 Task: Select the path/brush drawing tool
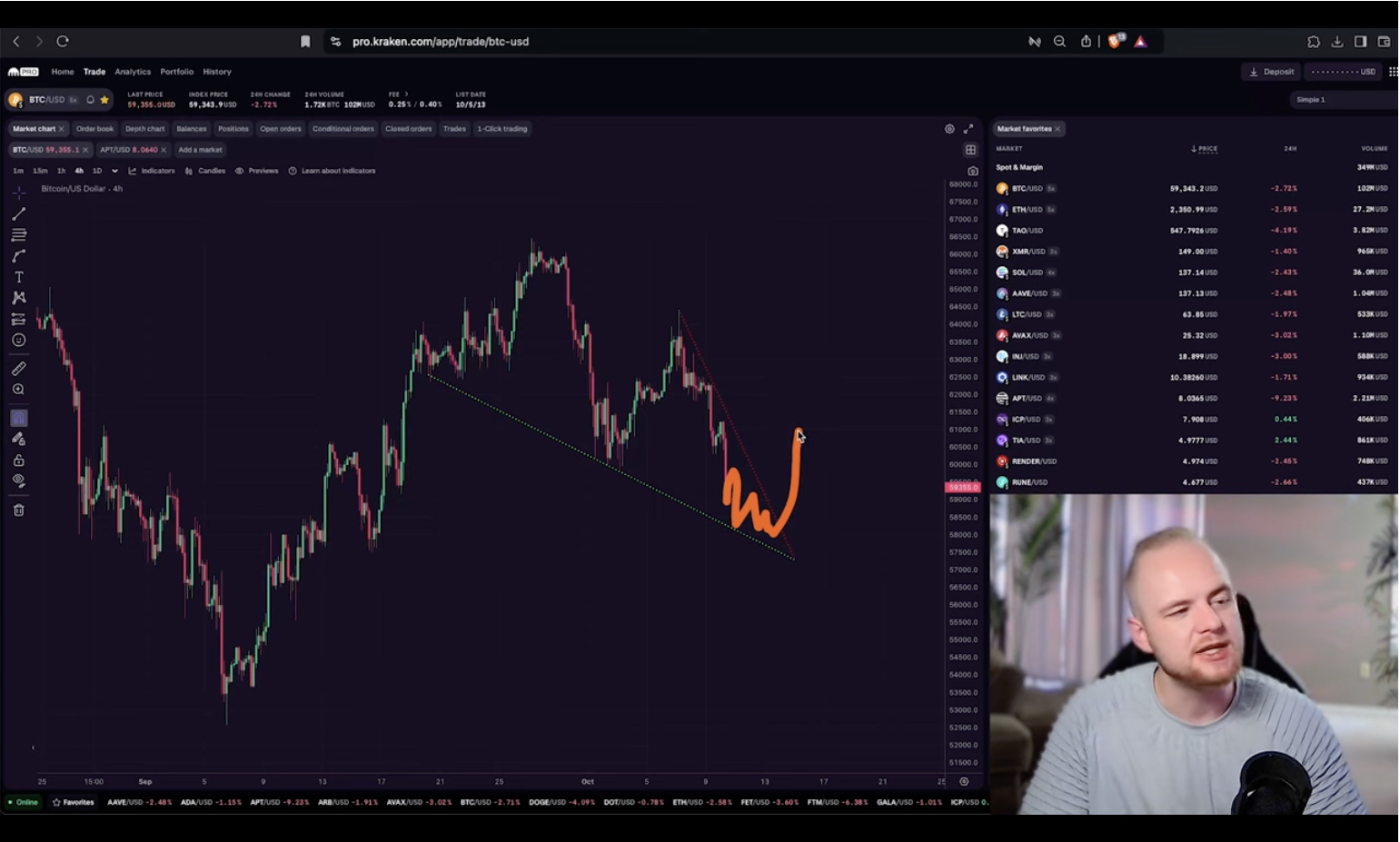tap(18, 256)
